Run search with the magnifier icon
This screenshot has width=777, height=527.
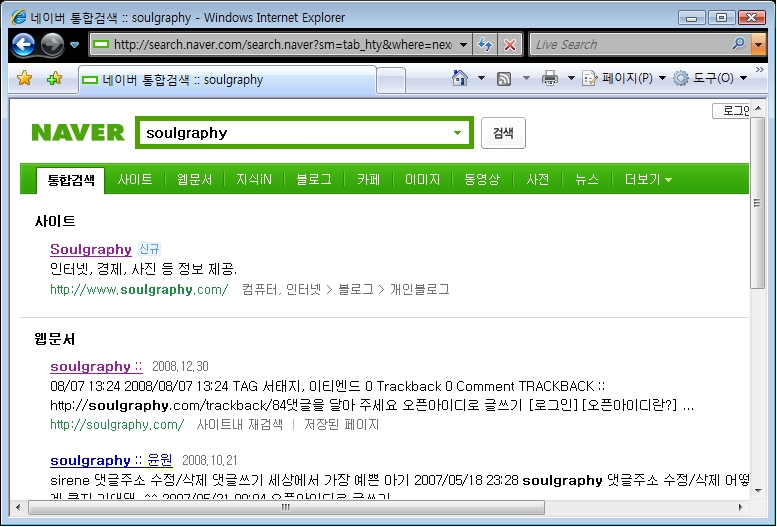click(739, 44)
